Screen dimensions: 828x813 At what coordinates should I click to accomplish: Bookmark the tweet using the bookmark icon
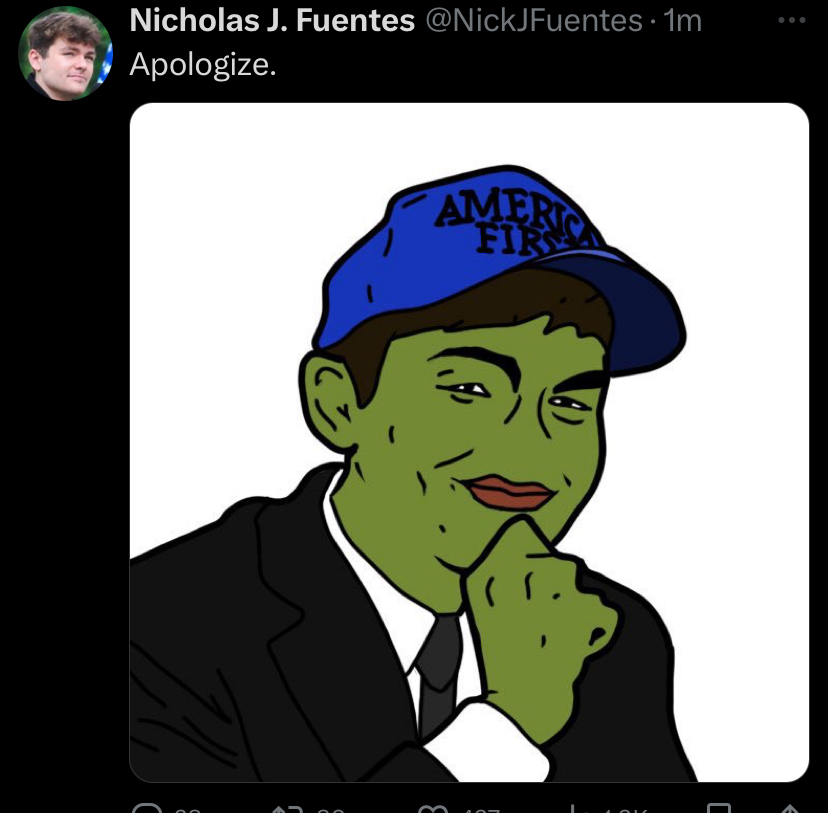719,808
